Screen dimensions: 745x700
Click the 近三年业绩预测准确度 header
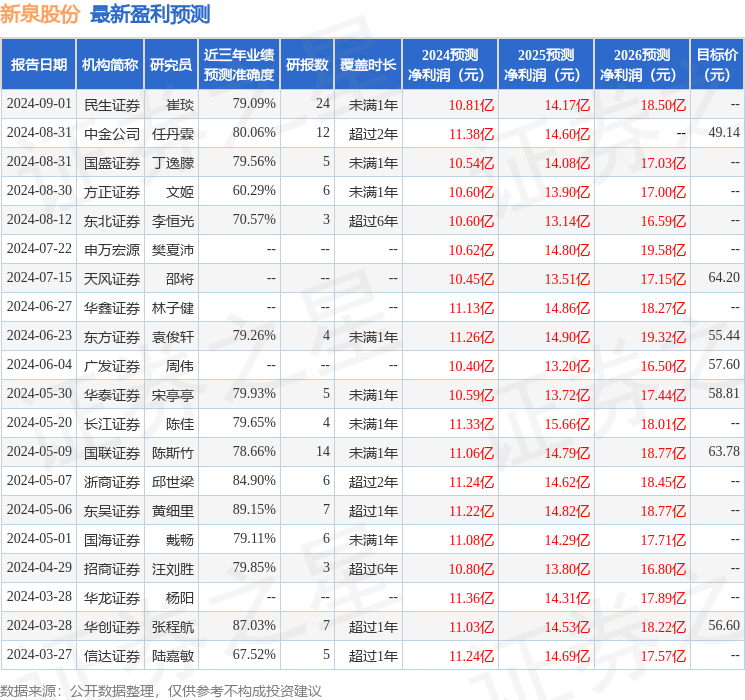coord(239,65)
